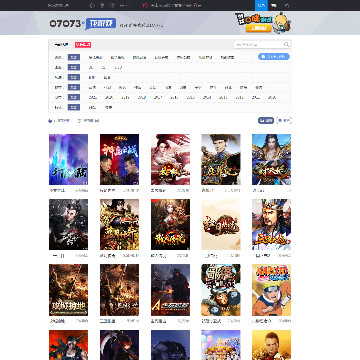Select highlighted All option in bottom filter row
Viewport: 360px width, 360px height.
pos(74,107)
